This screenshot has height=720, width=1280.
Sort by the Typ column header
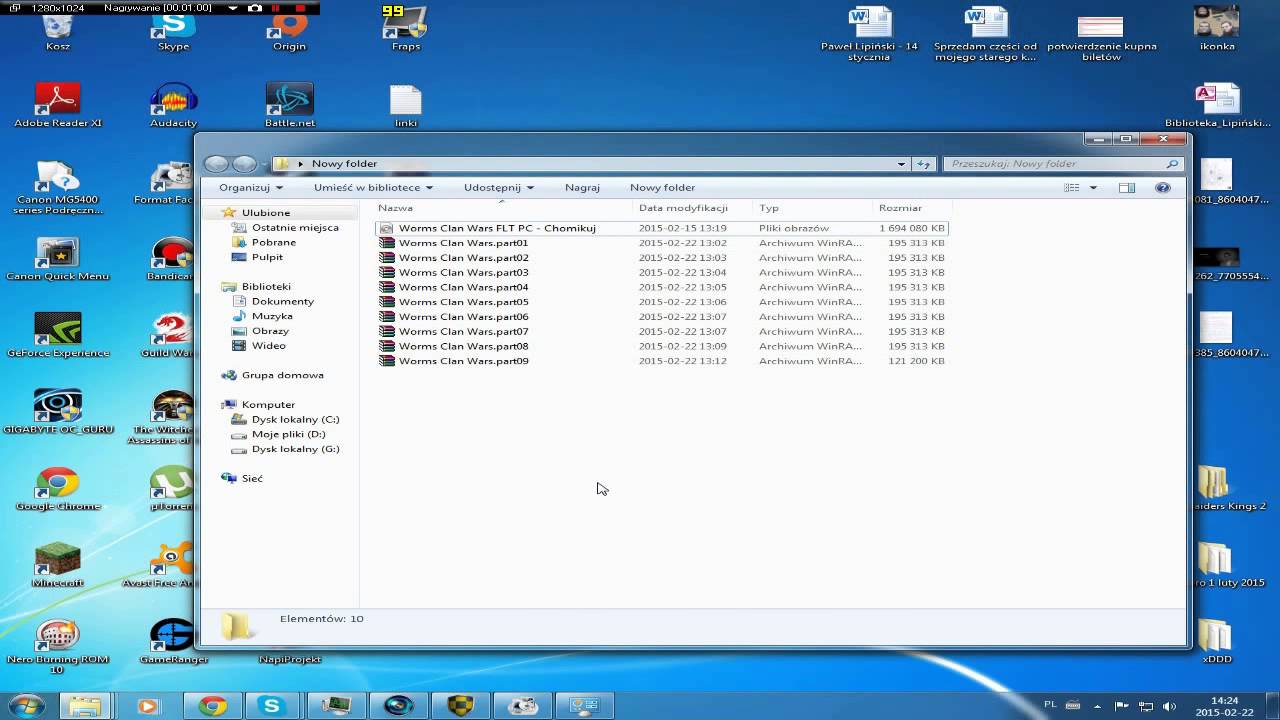pyautogui.click(x=814, y=208)
